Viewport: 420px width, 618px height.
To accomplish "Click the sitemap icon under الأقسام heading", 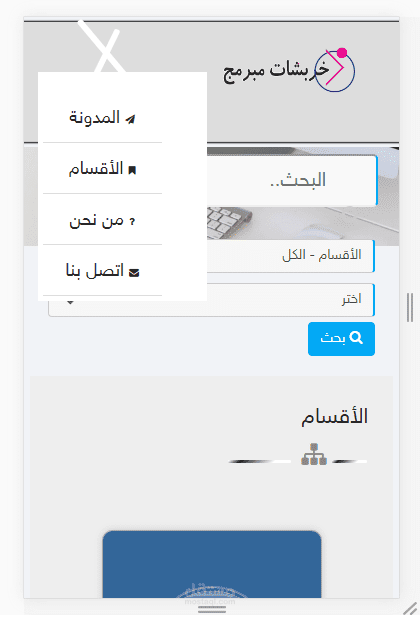I will tap(314, 454).
